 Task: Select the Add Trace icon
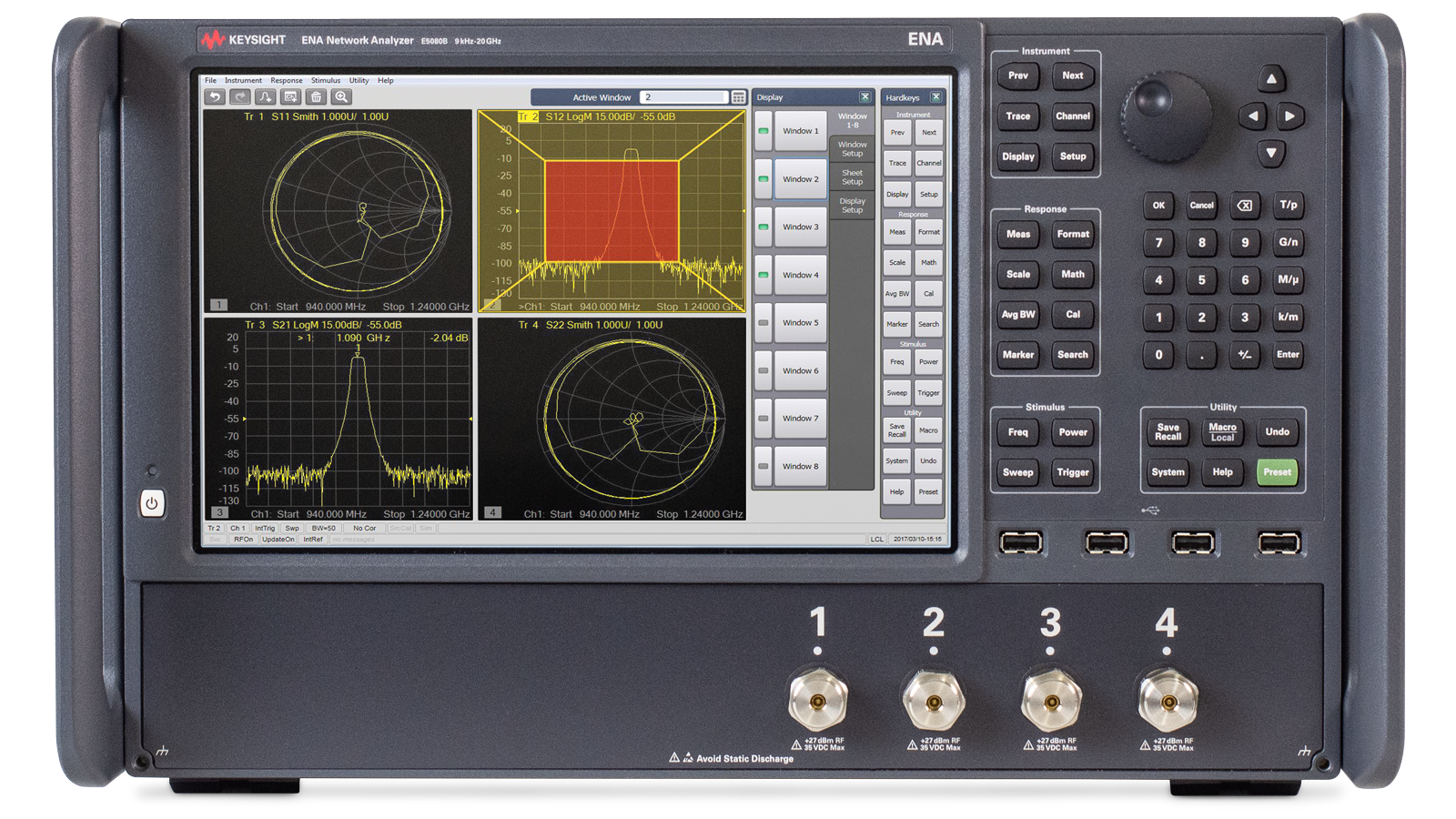point(263,96)
